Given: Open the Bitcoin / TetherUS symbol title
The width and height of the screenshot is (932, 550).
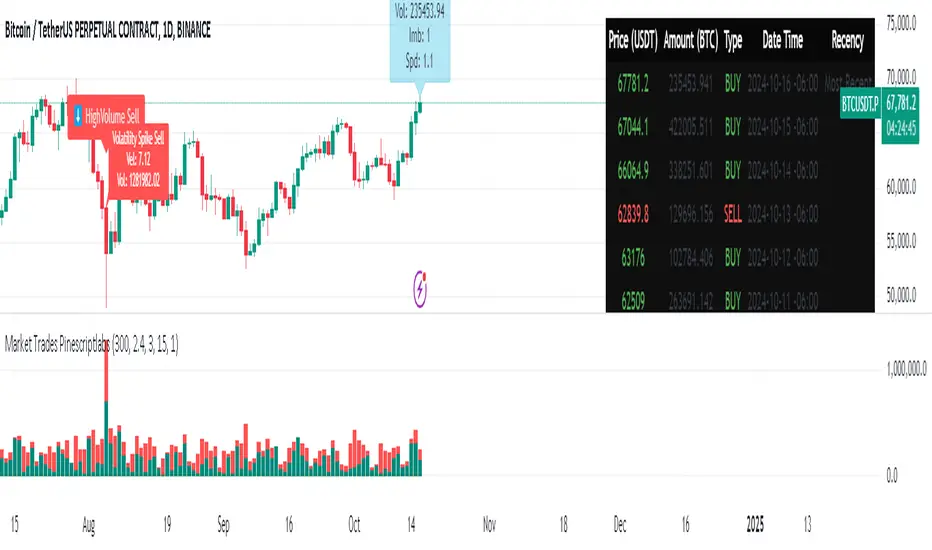Looking at the screenshot, I should click(110, 32).
